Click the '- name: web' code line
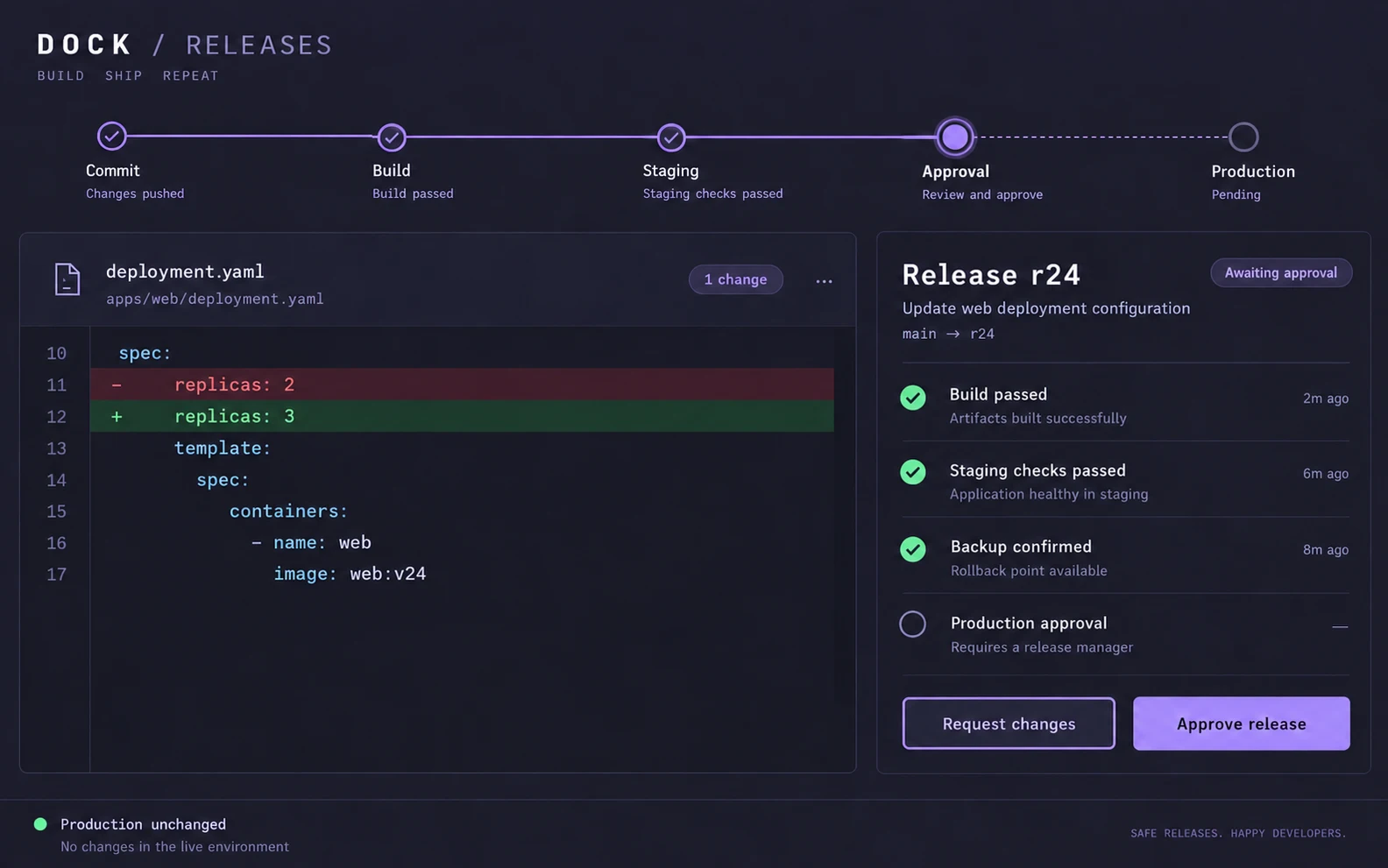The height and width of the screenshot is (868, 1388). (x=311, y=543)
